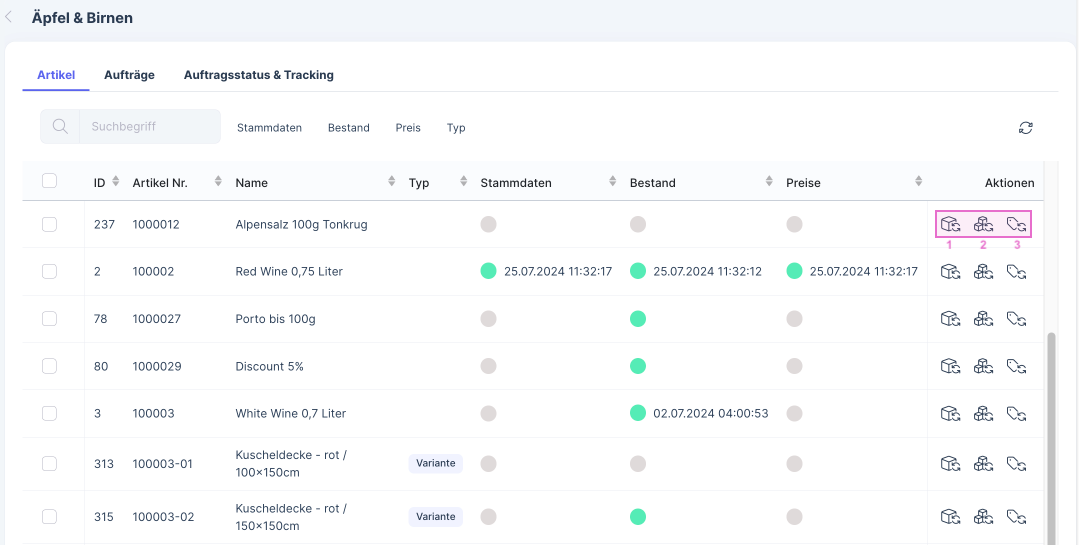Screen dimensions: 1079x545
Task: Sort table by the ID column arrows
Action: tap(115, 182)
